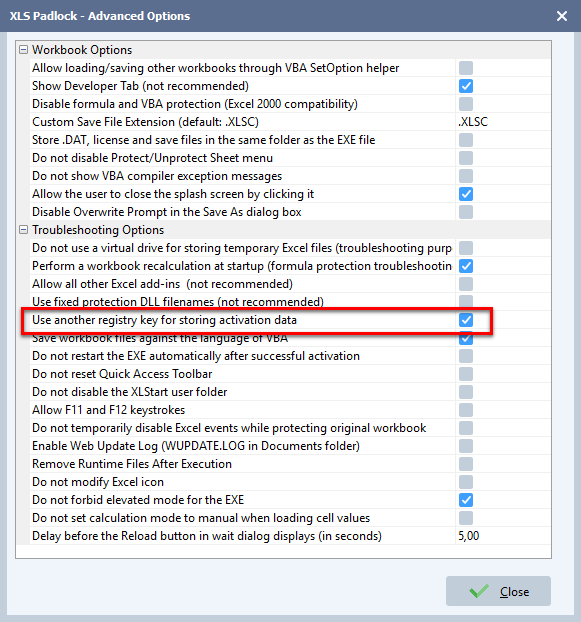Check Remove Runtime Files After Execution

(466, 464)
